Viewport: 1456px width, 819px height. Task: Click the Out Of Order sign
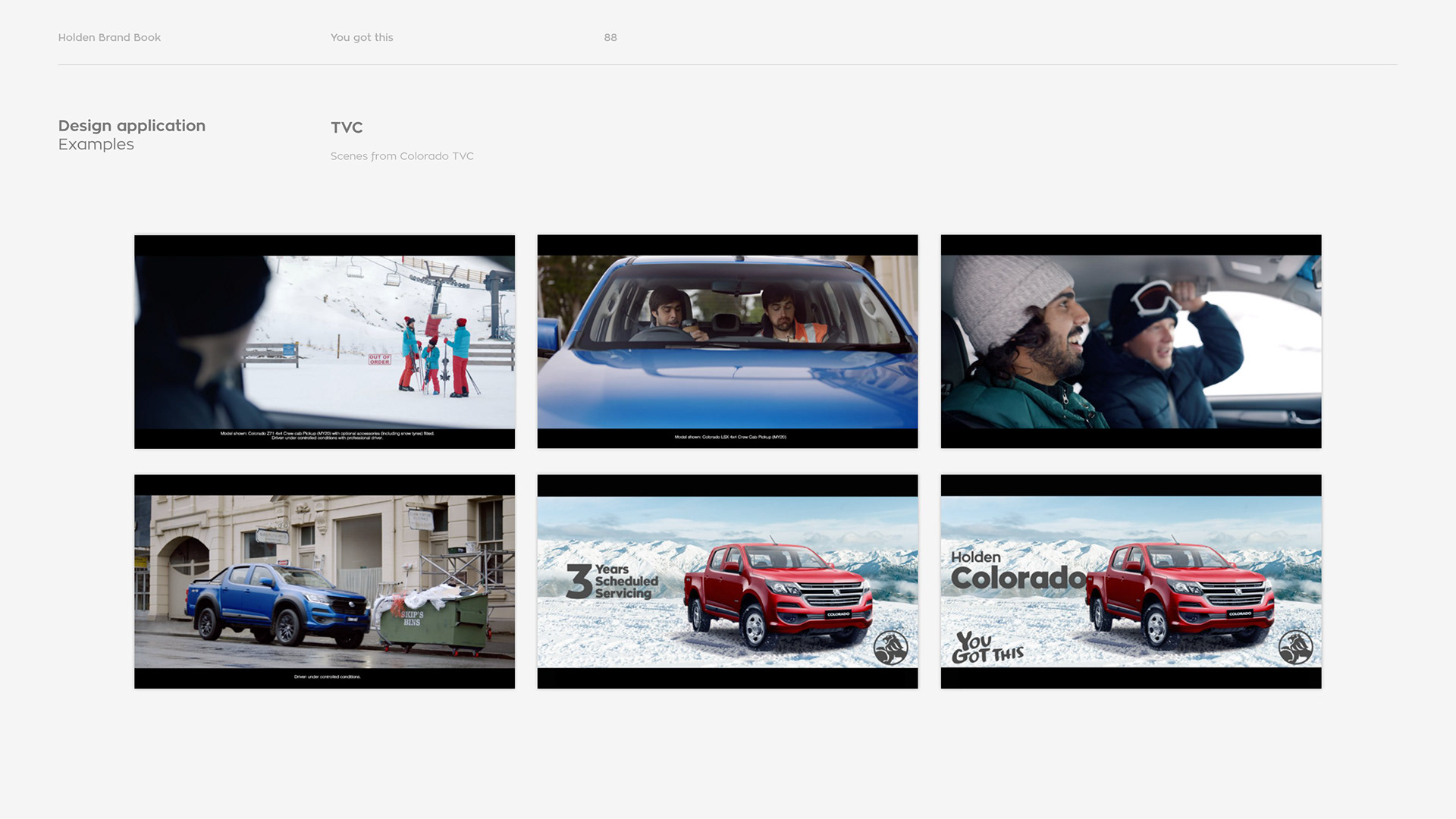coord(379,359)
